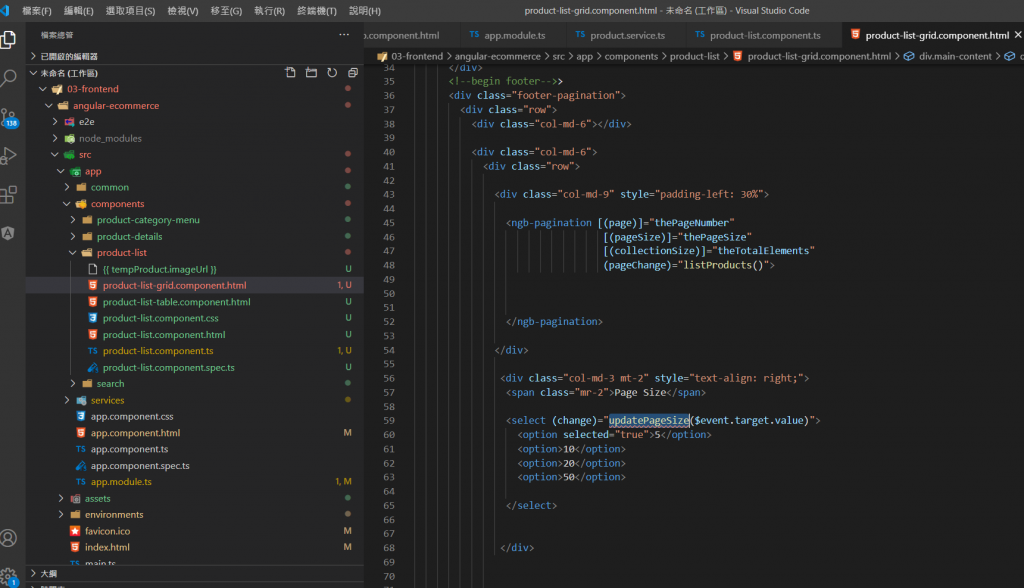
Task: Open the Manage gear icon
Action: point(9,576)
